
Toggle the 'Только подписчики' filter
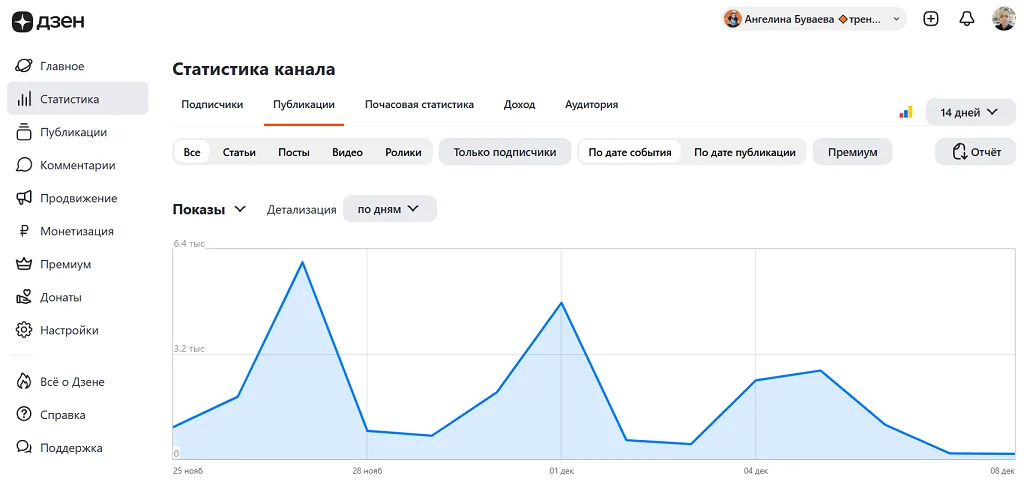(x=504, y=152)
